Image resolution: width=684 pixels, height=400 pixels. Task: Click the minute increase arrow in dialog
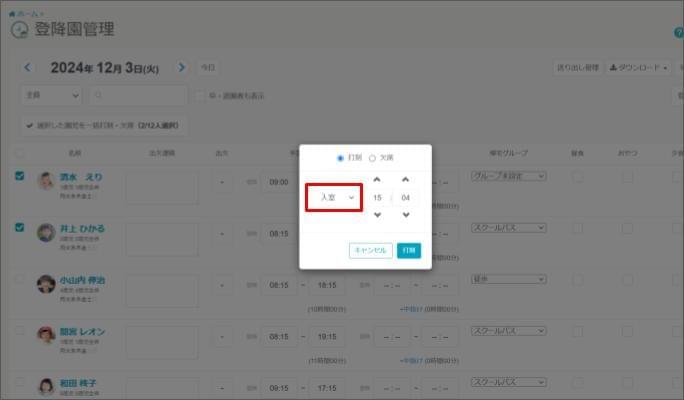405,180
